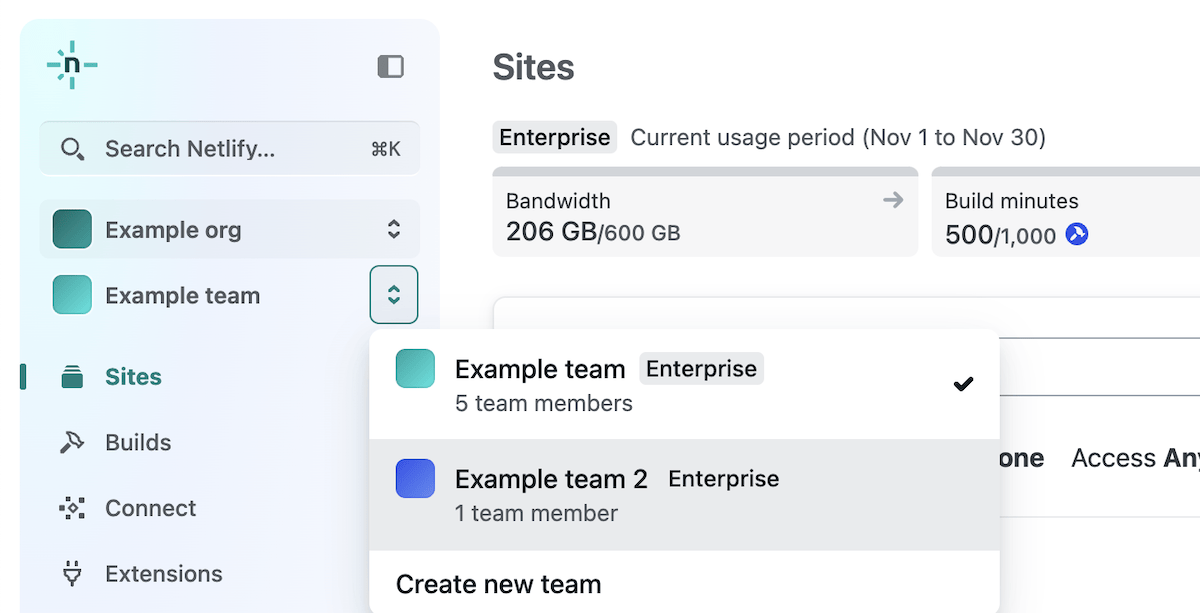Click Create new team
This screenshot has height=613, width=1200.
499,584
